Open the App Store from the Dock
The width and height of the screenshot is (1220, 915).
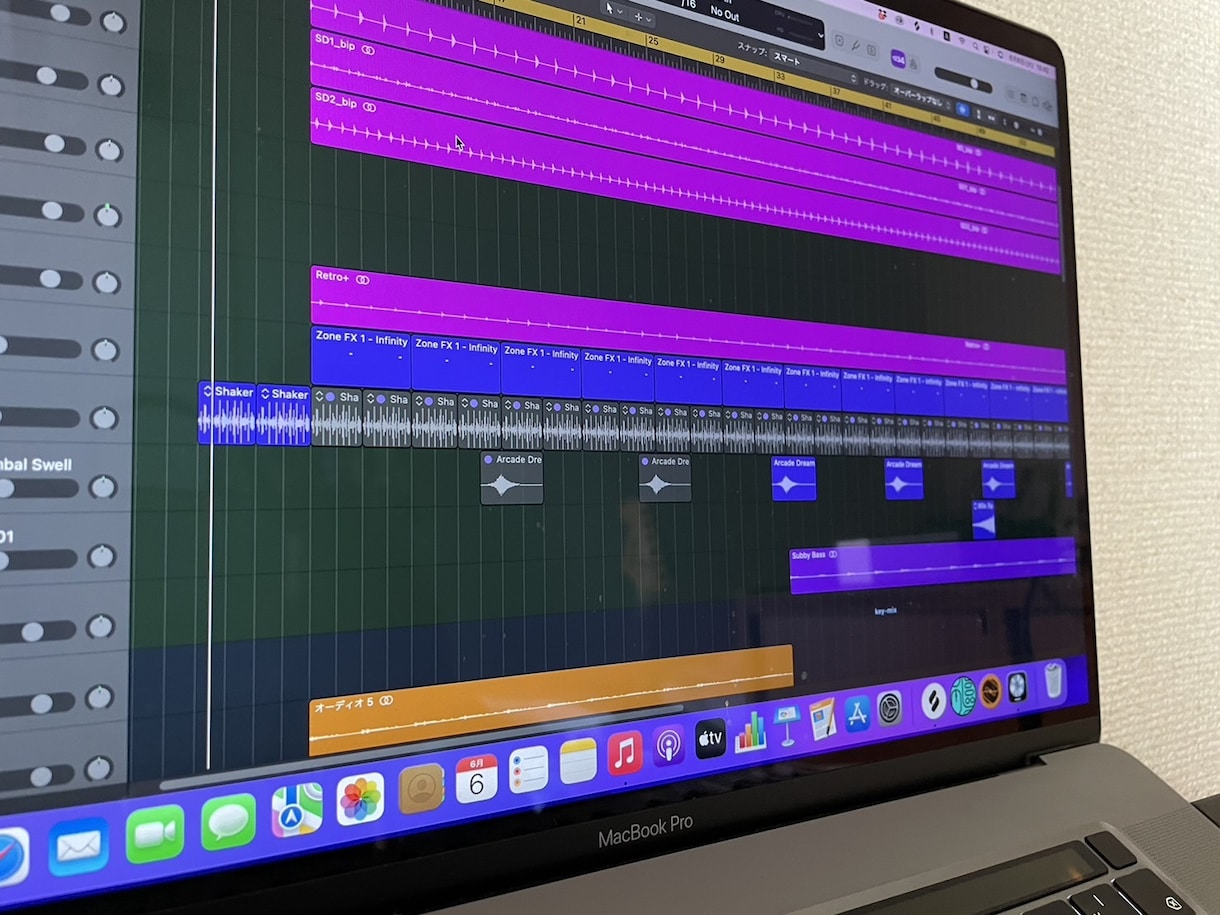857,714
